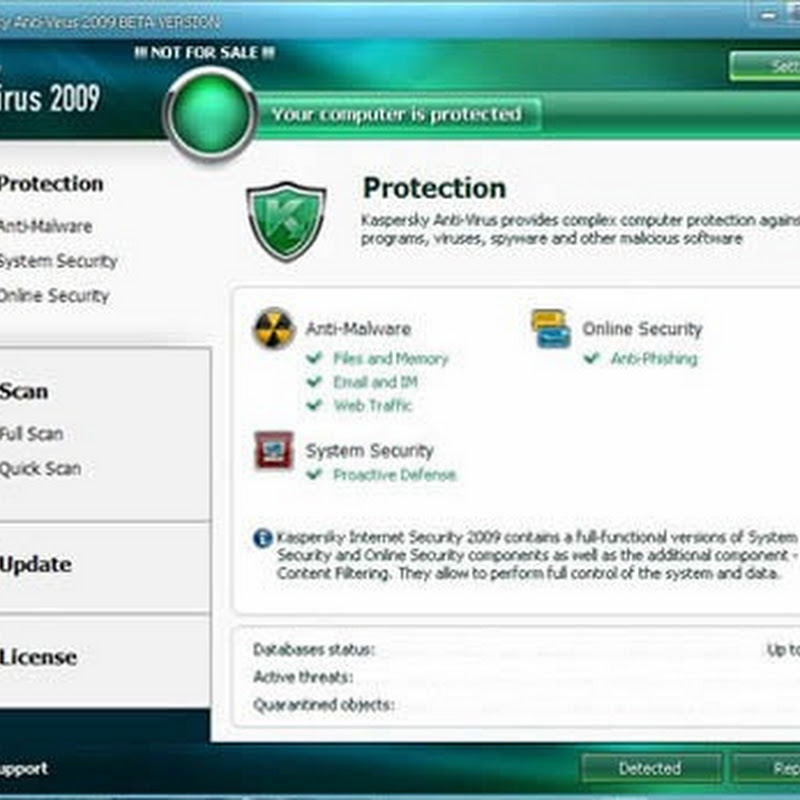This screenshot has width=800, height=800.
Task: Click the checkmark beside Web Traffic
Action: point(314,405)
